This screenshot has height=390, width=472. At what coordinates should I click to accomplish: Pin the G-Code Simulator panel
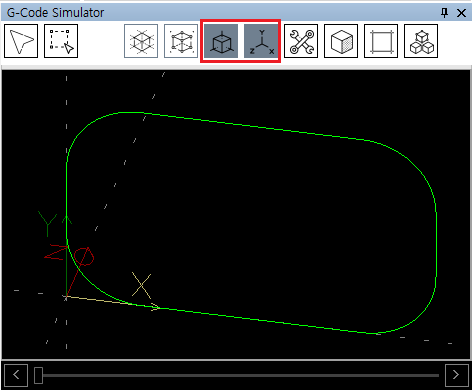[444, 13]
